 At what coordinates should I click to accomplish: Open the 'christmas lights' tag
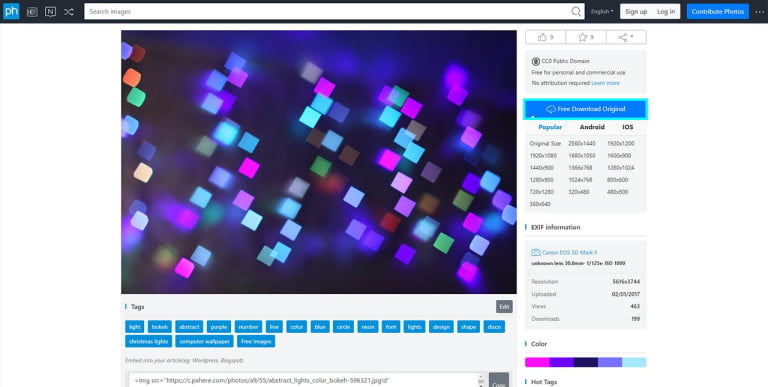pyautogui.click(x=148, y=341)
